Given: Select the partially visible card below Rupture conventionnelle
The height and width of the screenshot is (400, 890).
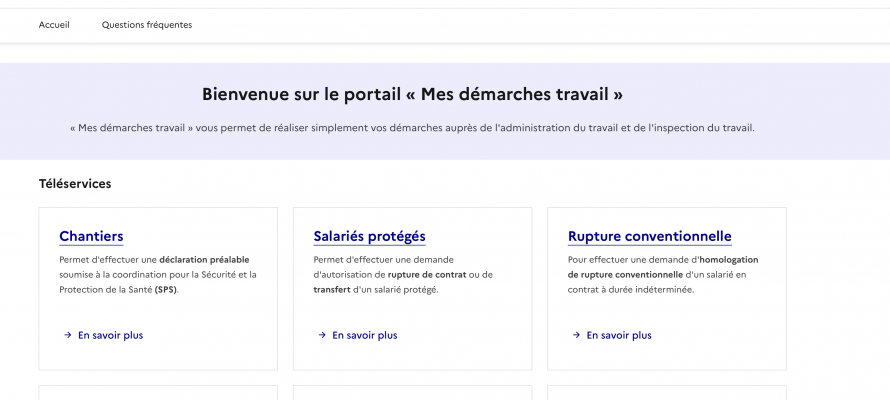Looking at the screenshot, I should pyautogui.click(x=666, y=393).
